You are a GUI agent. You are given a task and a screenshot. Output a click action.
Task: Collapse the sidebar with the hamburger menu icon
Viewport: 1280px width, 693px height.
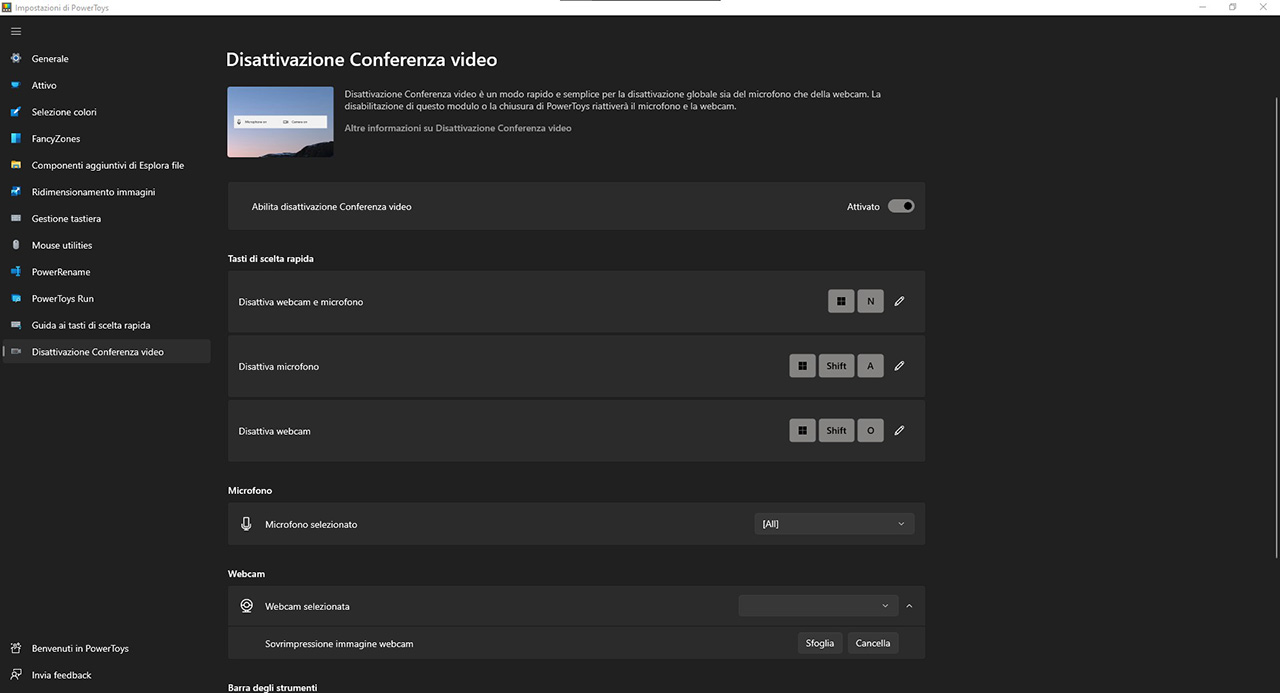16,31
